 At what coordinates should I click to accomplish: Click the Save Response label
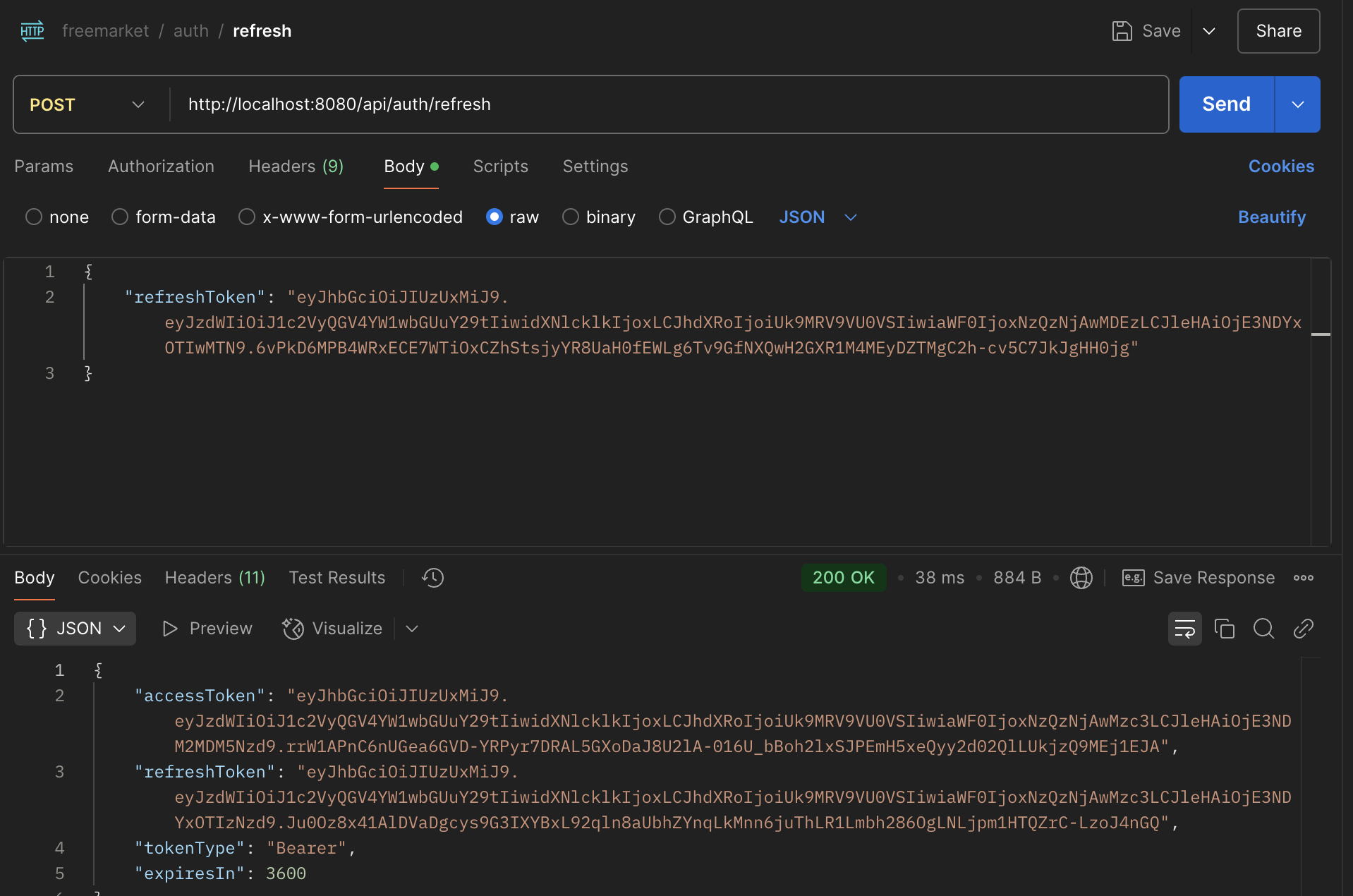[x=1214, y=578]
